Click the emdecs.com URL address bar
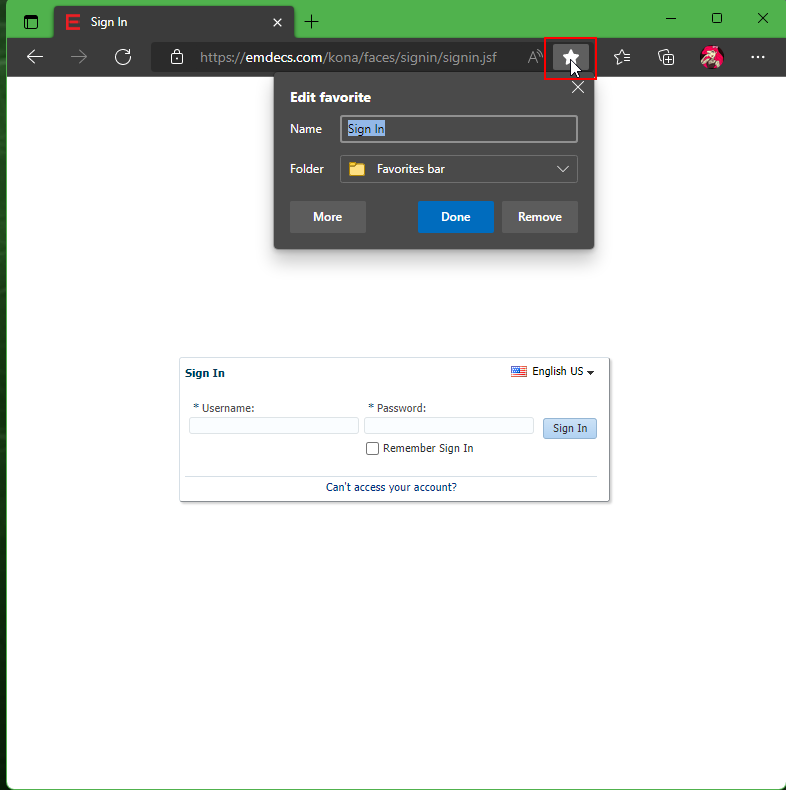The image size is (786, 790). click(x=348, y=57)
